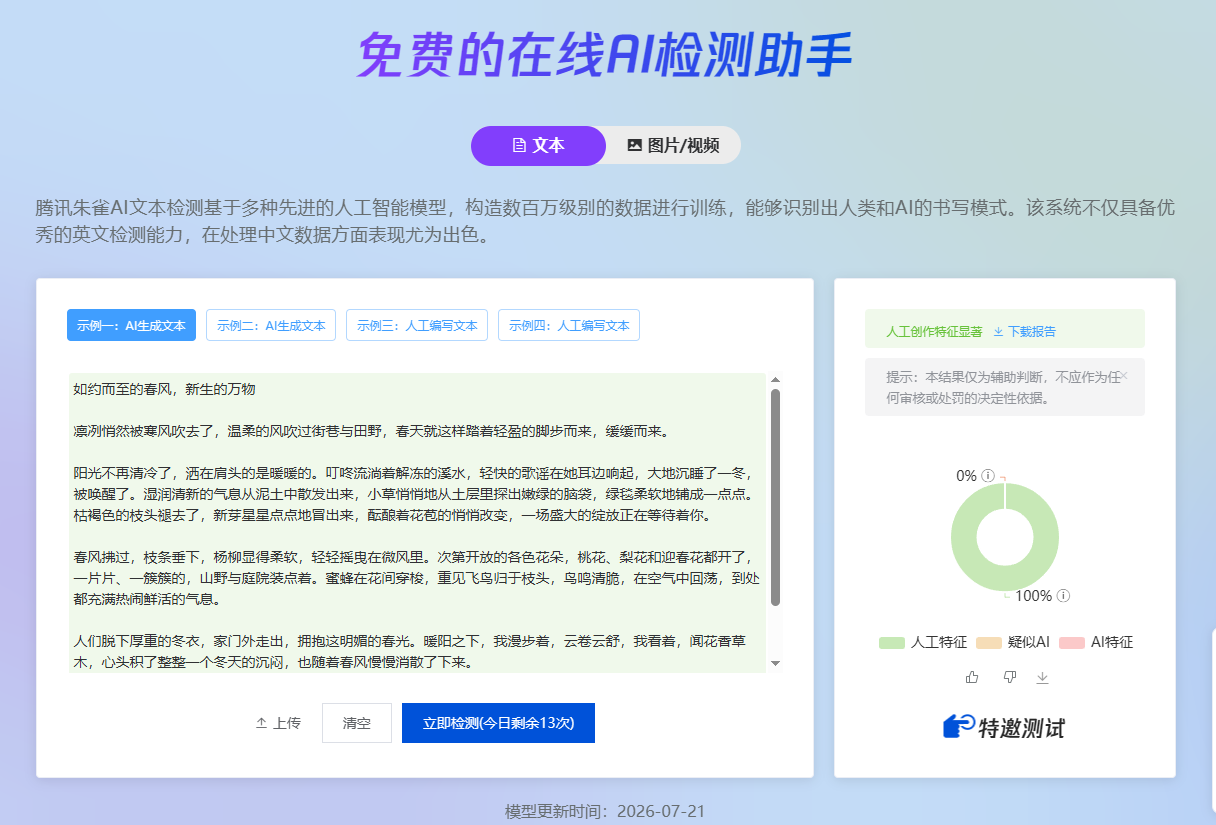This screenshot has width=1216, height=825.
Task: Select 示例二：AI生成文本 sample
Action: coord(271,325)
